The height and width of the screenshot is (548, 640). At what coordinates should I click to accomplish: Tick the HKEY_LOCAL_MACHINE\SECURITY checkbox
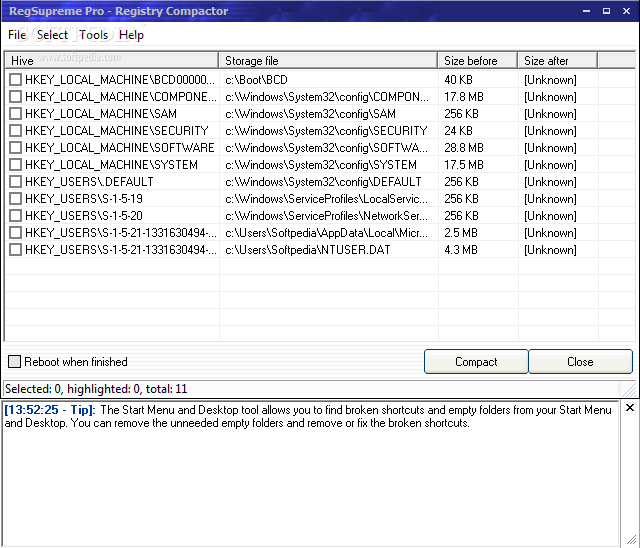pyautogui.click(x=16, y=131)
